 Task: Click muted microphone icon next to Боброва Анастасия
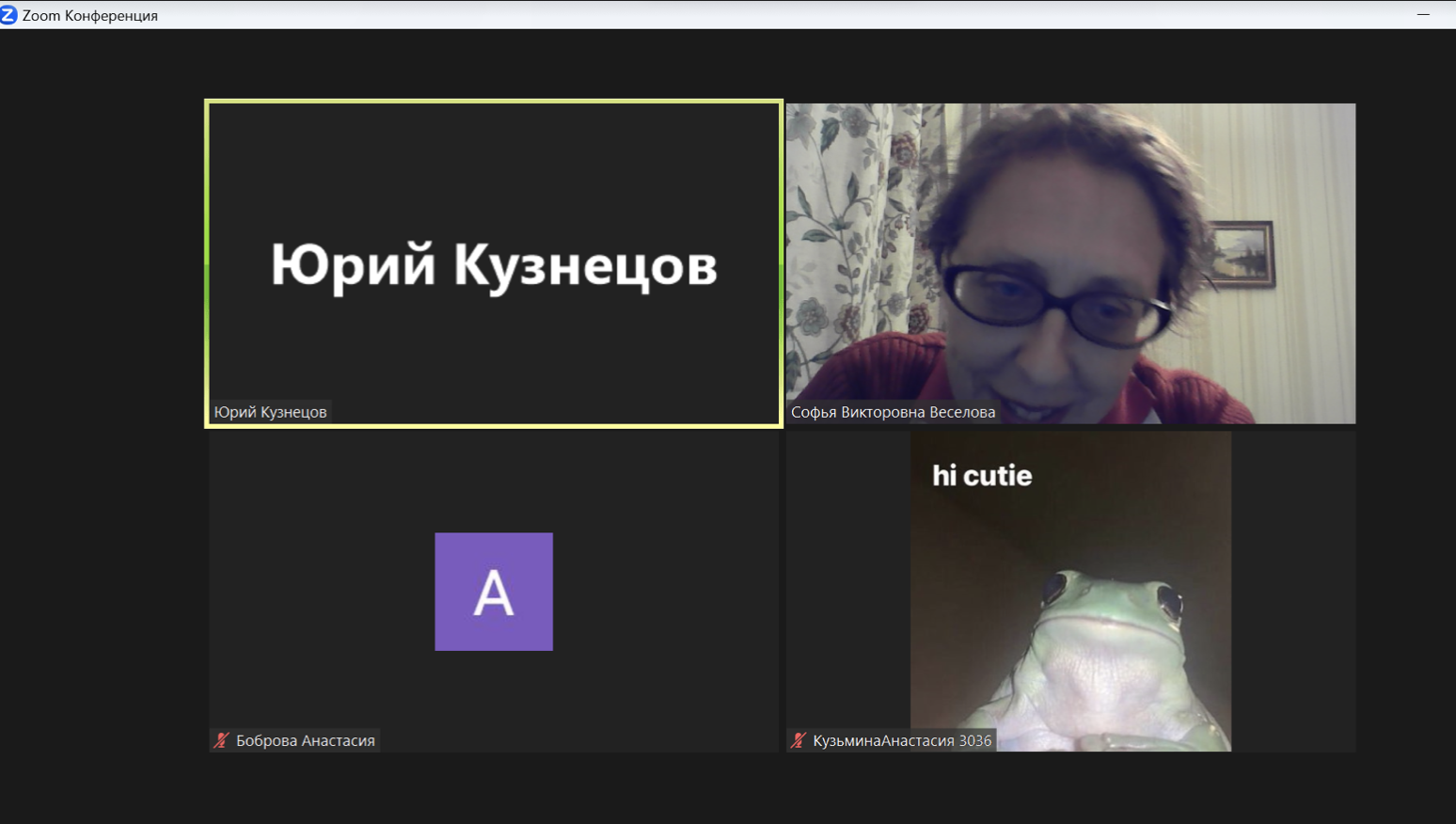pos(222,740)
